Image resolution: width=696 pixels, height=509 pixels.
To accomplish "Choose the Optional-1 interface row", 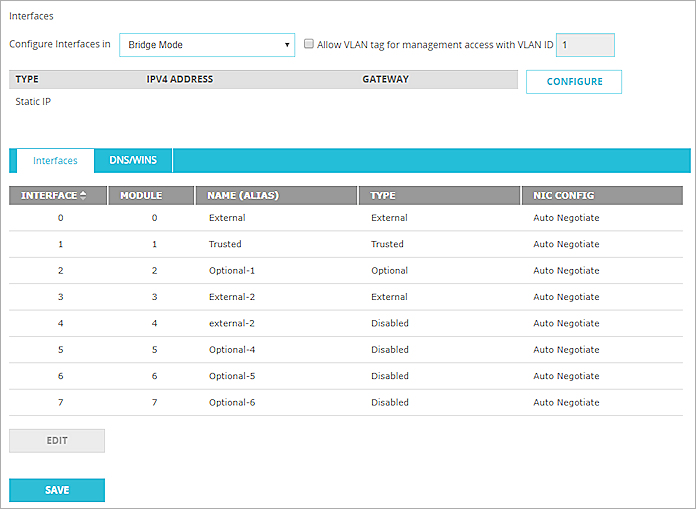I will click(232, 271).
